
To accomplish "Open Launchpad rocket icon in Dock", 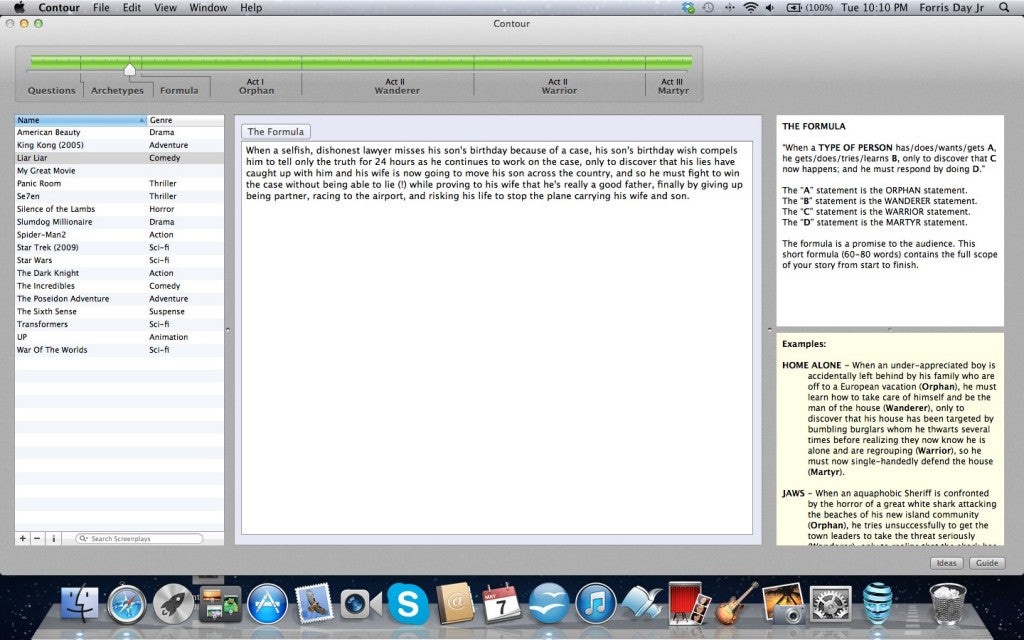I will point(173,603).
